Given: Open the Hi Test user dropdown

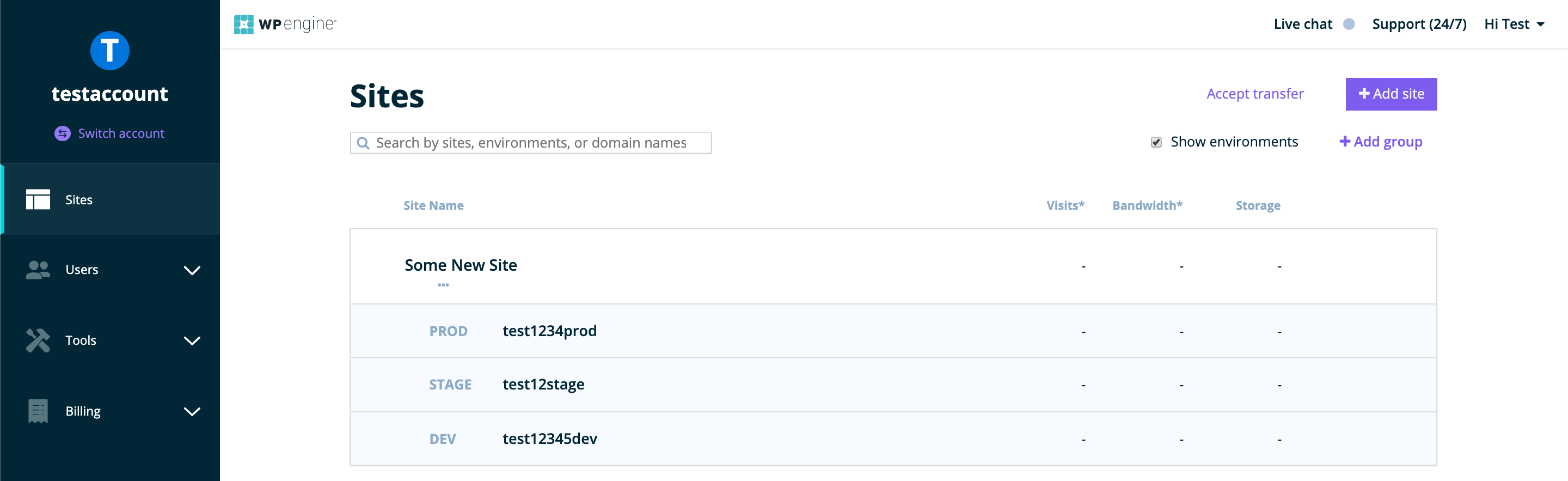Looking at the screenshot, I should (1514, 25).
